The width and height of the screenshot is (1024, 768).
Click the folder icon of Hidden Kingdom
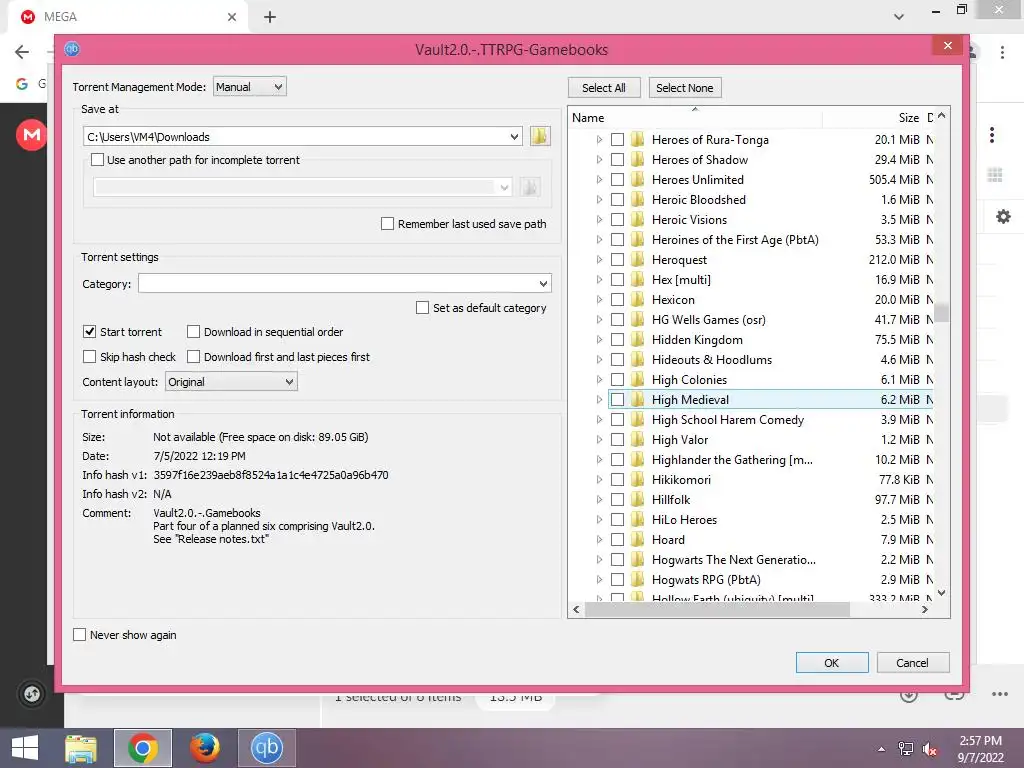(x=638, y=340)
